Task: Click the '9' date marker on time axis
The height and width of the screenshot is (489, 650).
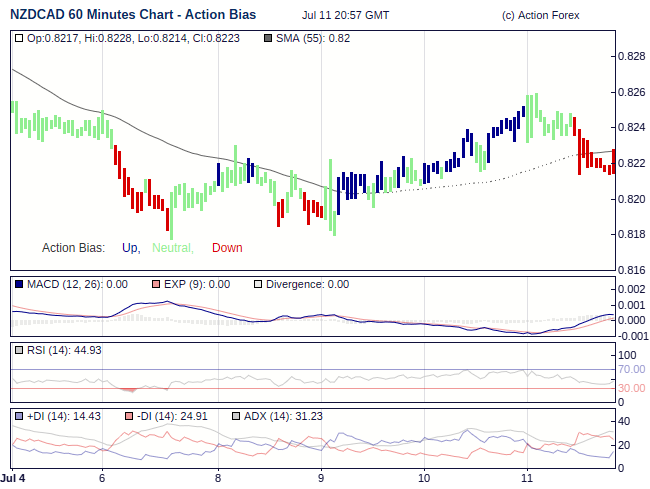Action: click(x=321, y=477)
